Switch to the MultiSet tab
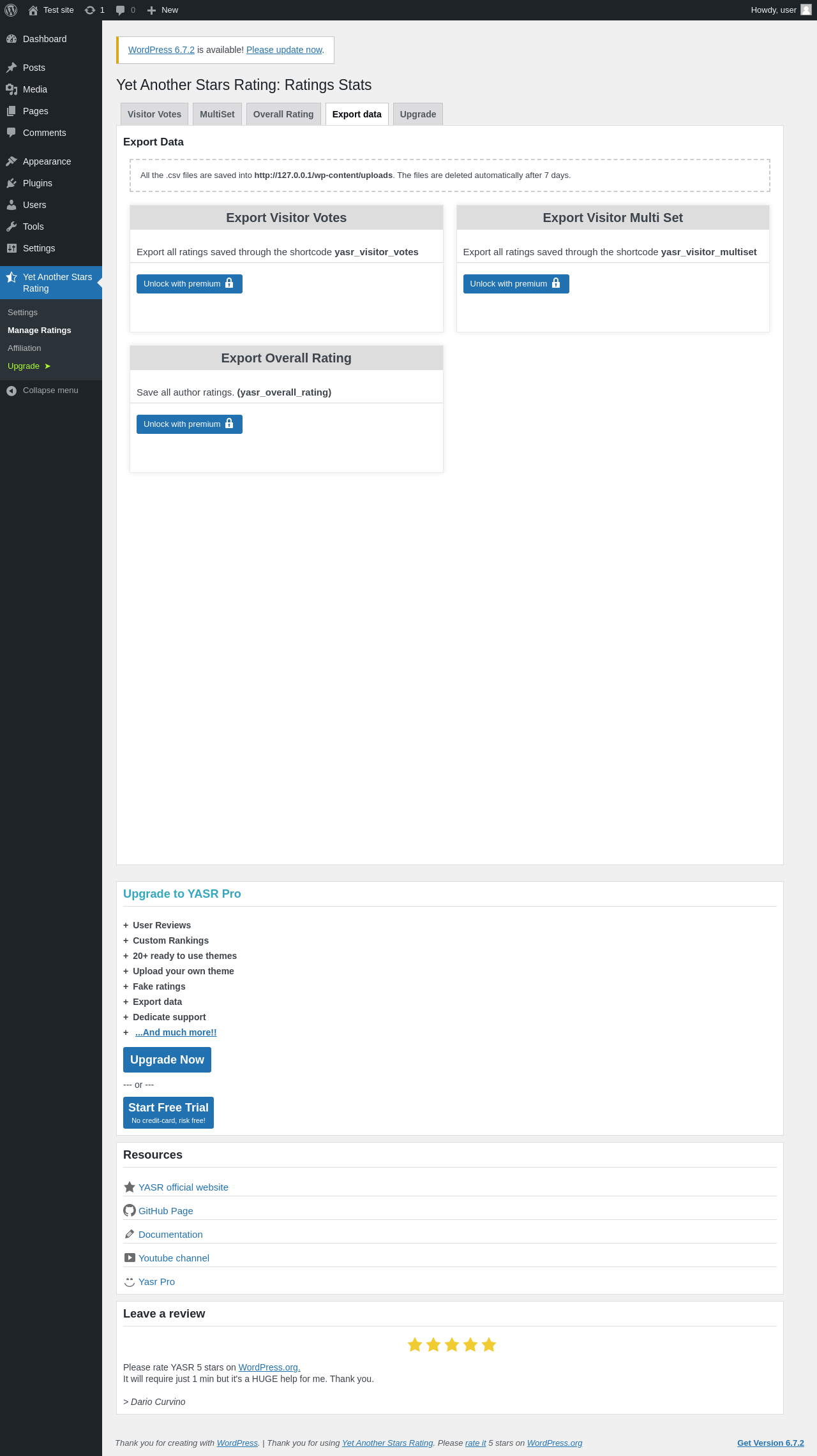Image resolution: width=817 pixels, height=1456 pixels. tap(217, 114)
